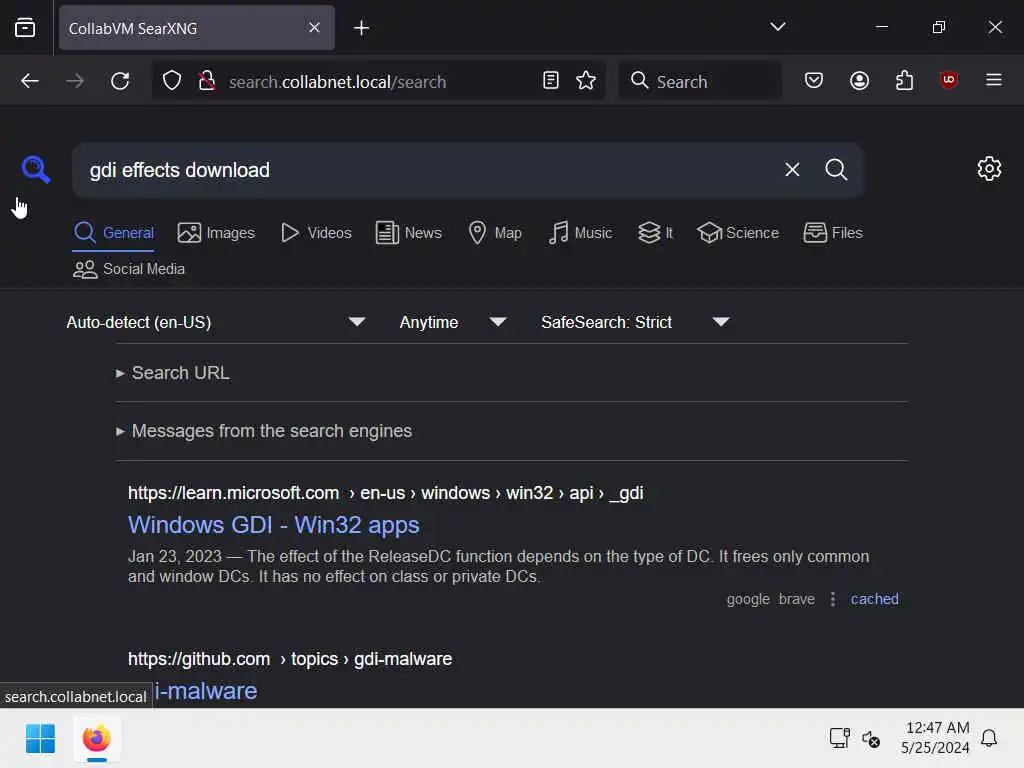Open muted volume tray icon

point(871,739)
